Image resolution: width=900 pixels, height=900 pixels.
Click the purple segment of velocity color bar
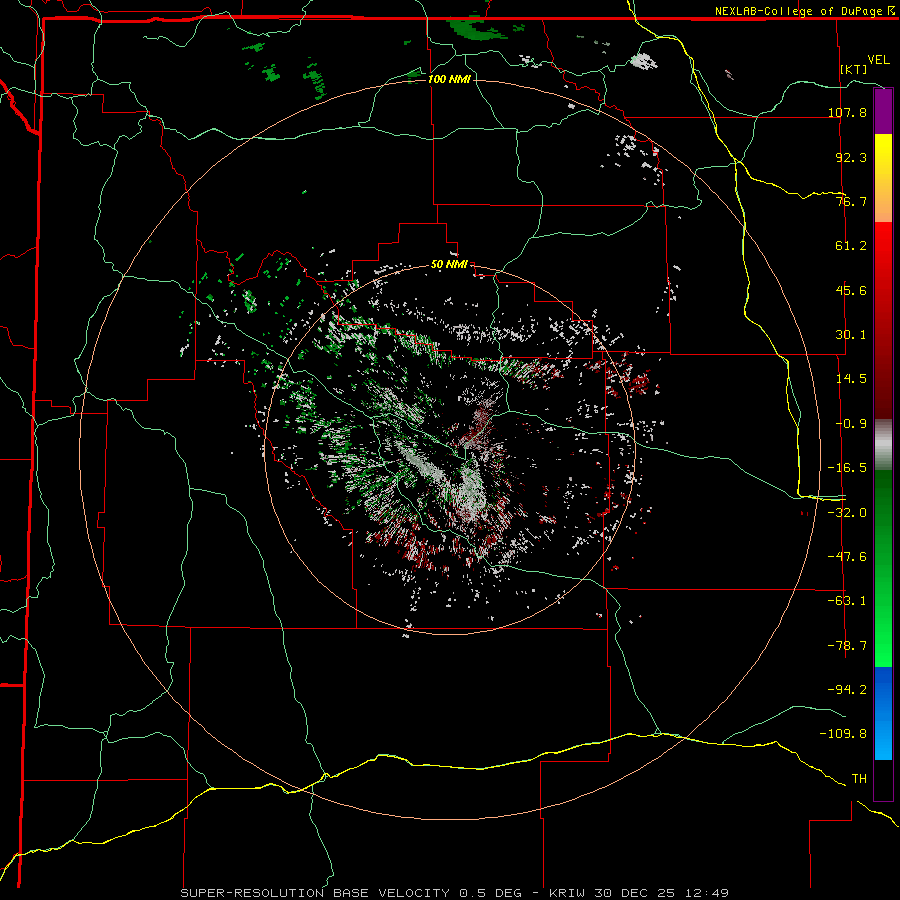(x=883, y=112)
